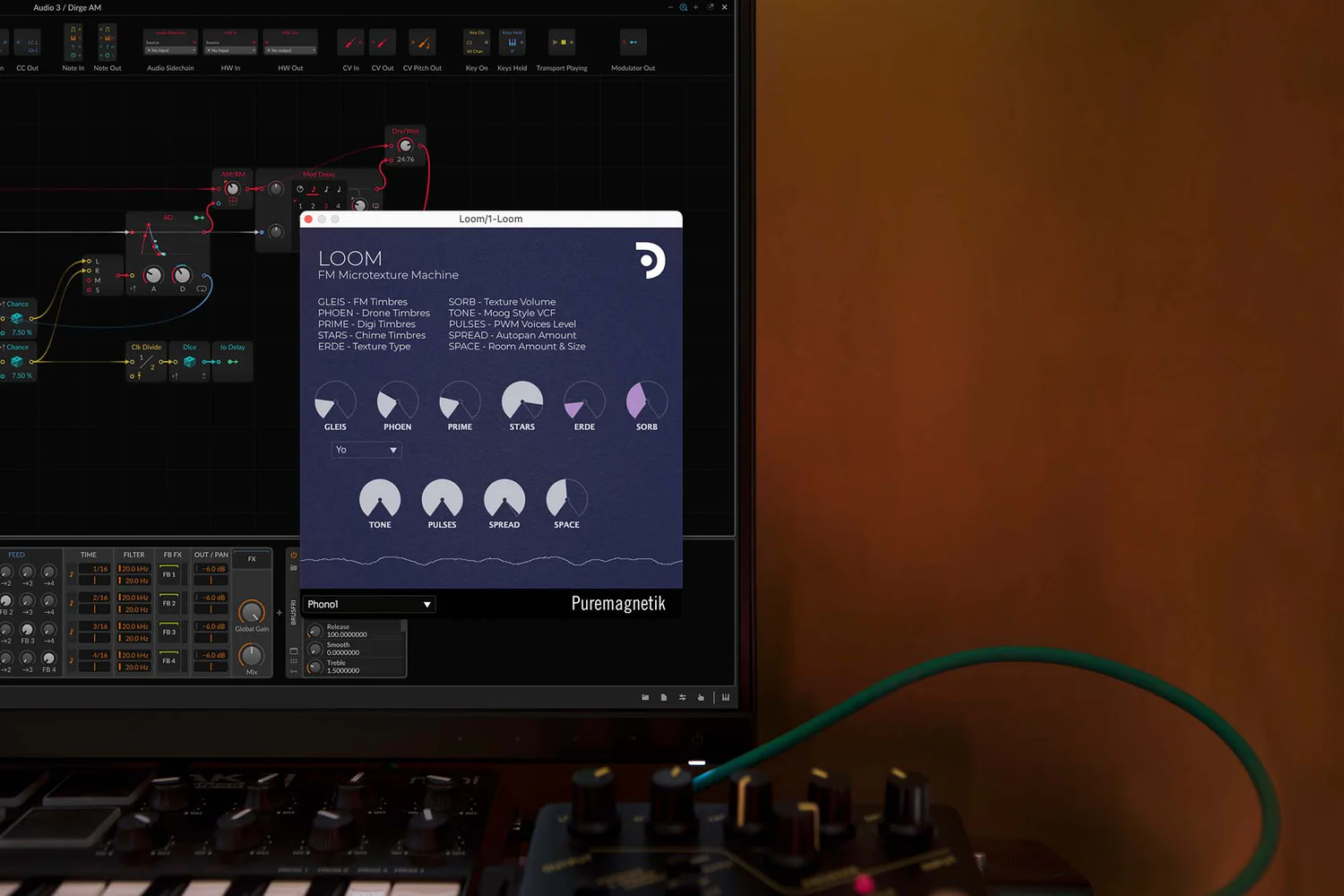The height and width of the screenshot is (896, 1344).
Task: Click the STARS knob in Loom
Action: point(522,401)
